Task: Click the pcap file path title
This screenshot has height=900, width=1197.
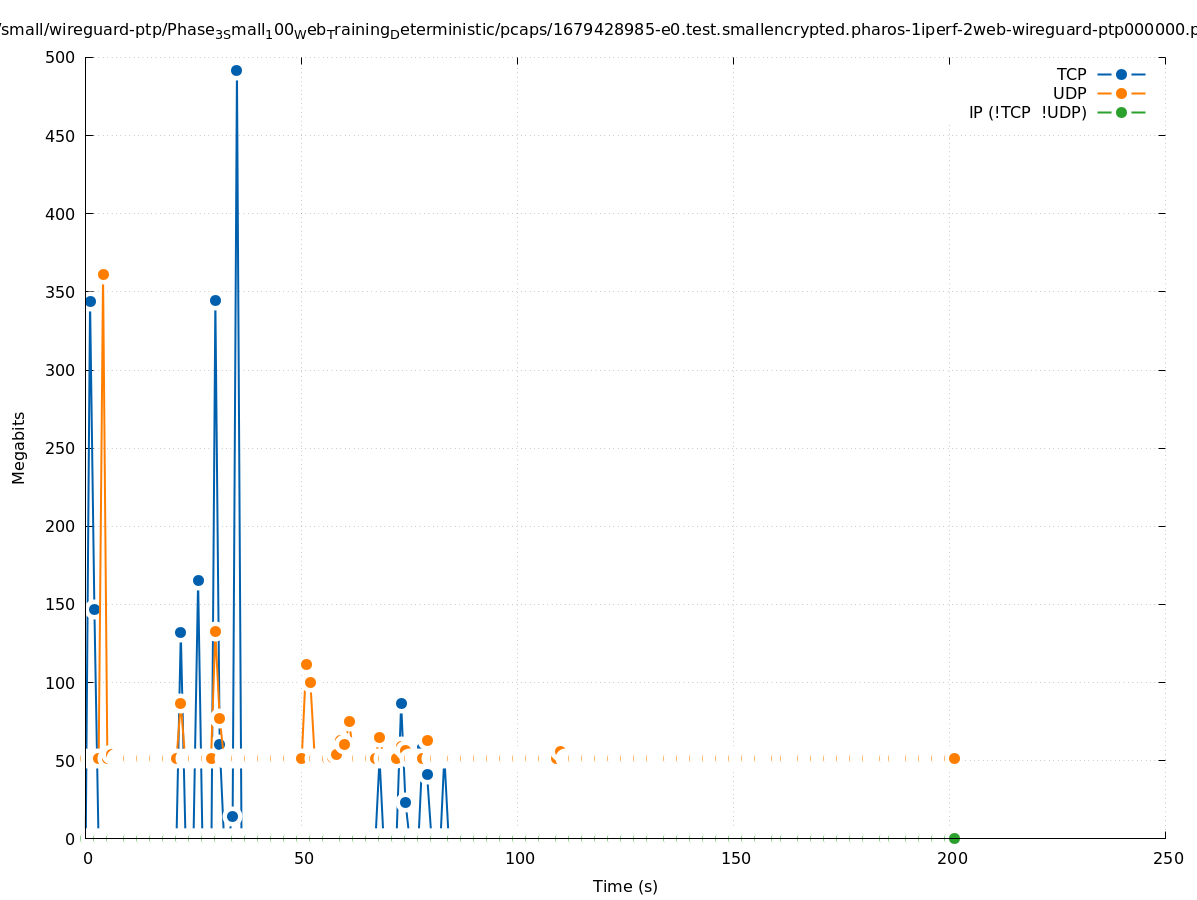Action: [598, 30]
